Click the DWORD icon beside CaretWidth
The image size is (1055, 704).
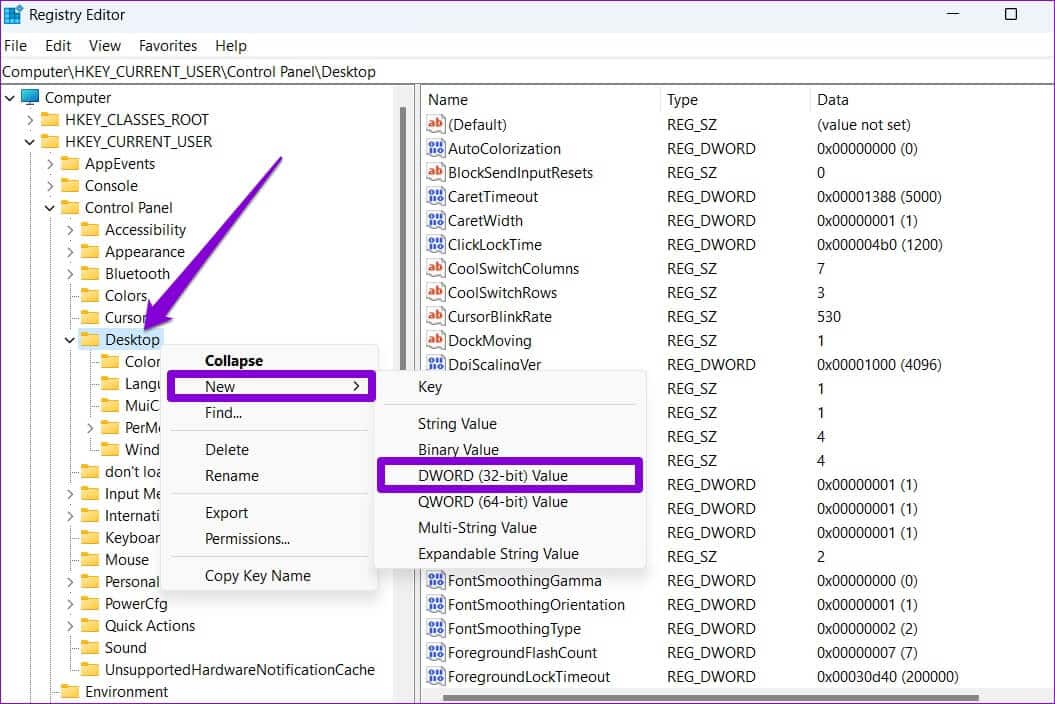pos(435,220)
